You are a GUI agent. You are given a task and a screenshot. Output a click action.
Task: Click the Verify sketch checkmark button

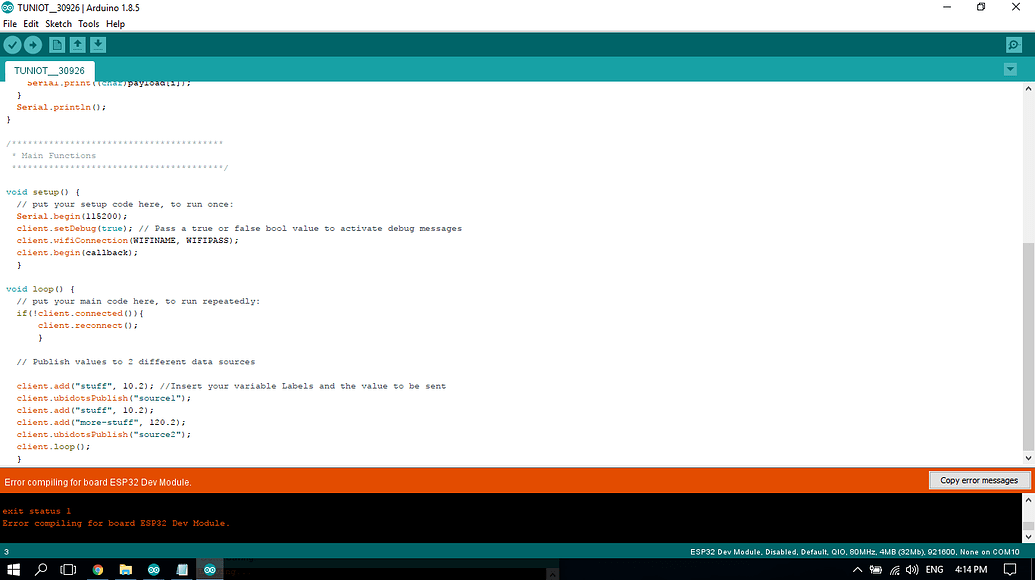click(x=12, y=45)
